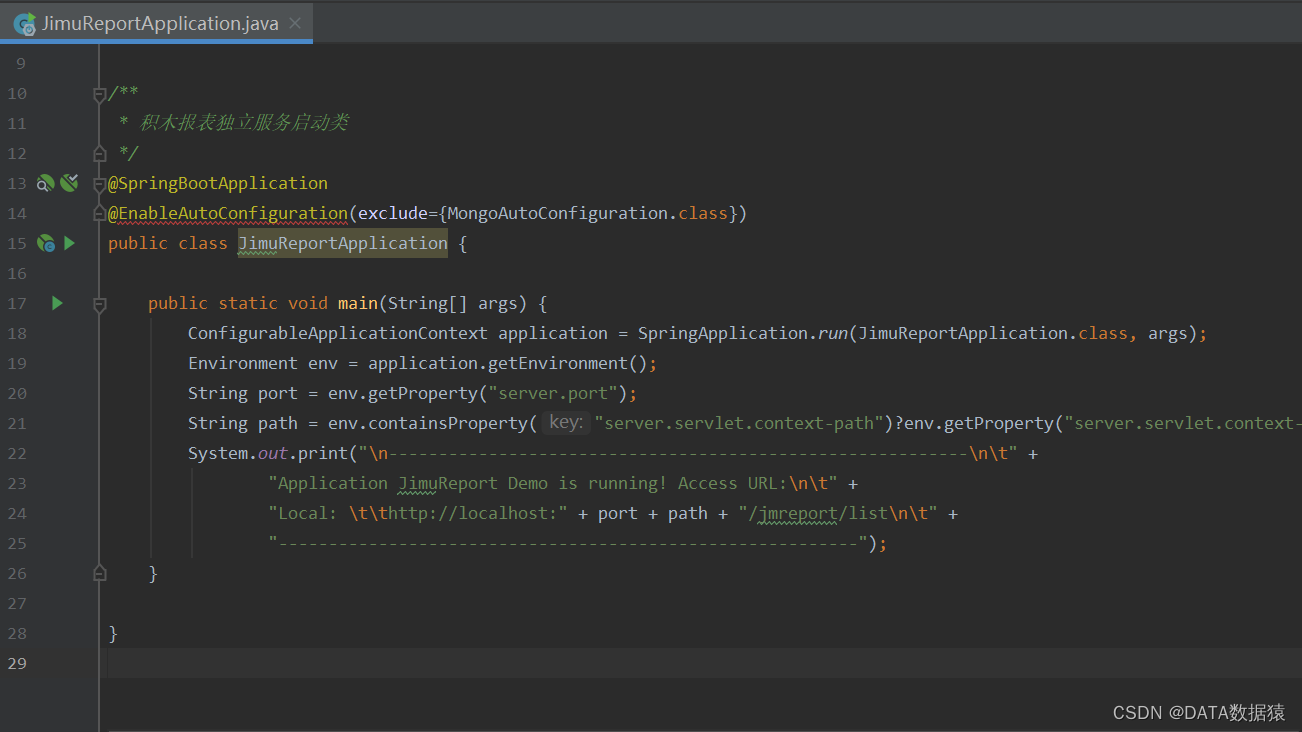Run JimuReportApplication via line 15 run arrow
This screenshot has width=1302, height=732.
pos(69,243)
